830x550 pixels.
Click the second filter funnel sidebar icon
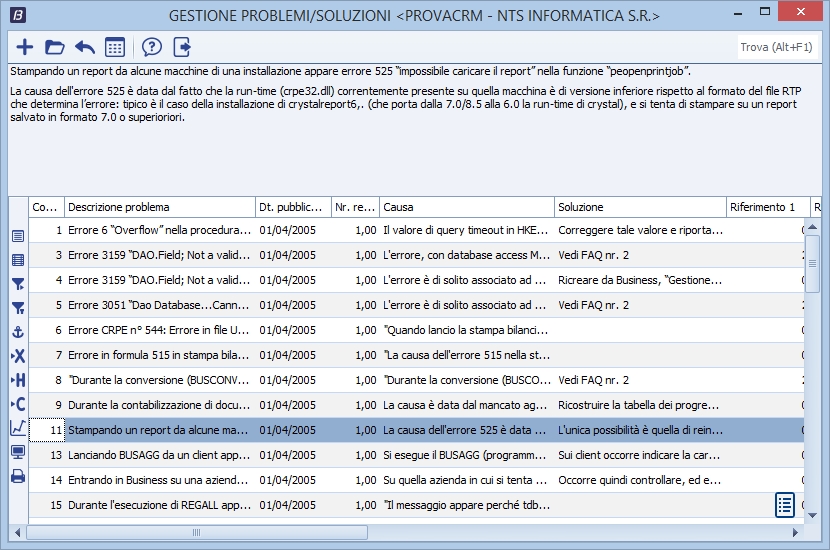coord(18,308)
